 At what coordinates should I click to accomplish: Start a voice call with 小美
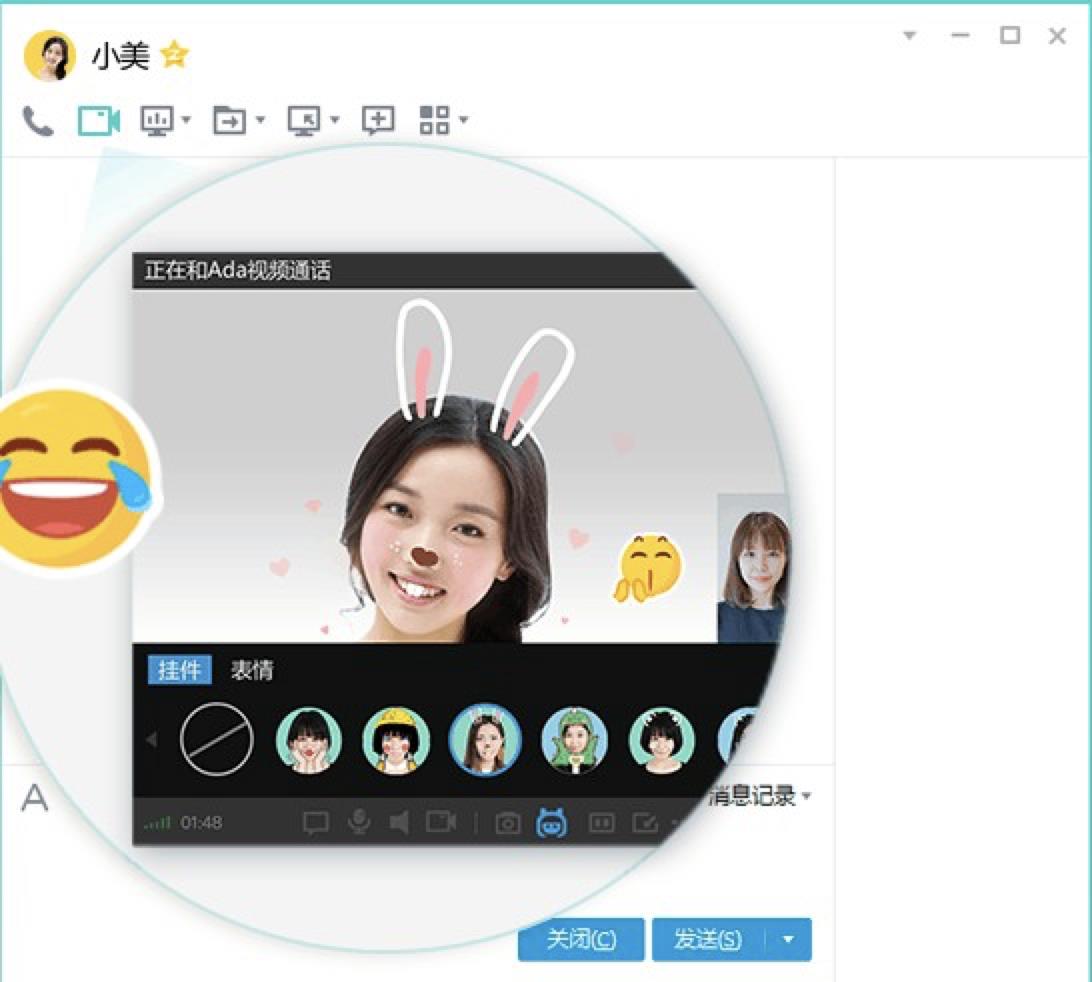[38, 120]
